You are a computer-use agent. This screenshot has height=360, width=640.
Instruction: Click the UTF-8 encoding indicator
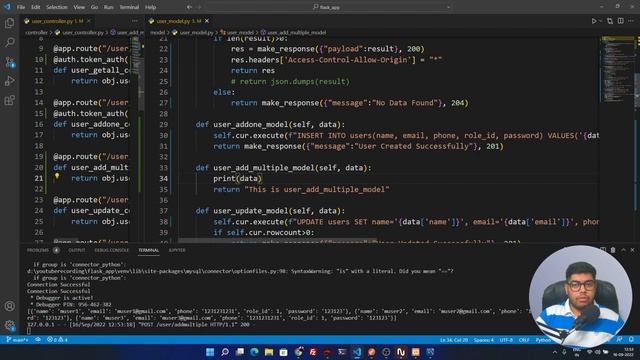506,340
